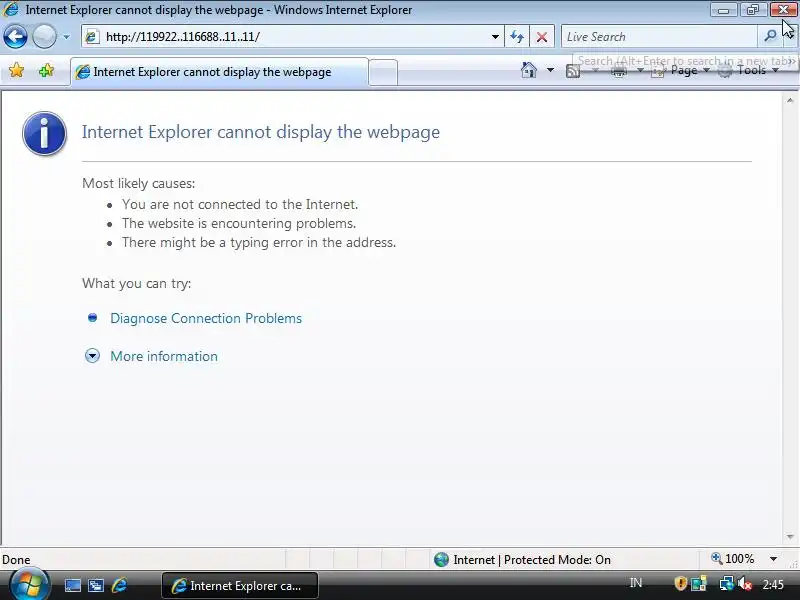Launch Internet Explorer from Quick Launch
The image size is (800, 600).
[119, 585]
